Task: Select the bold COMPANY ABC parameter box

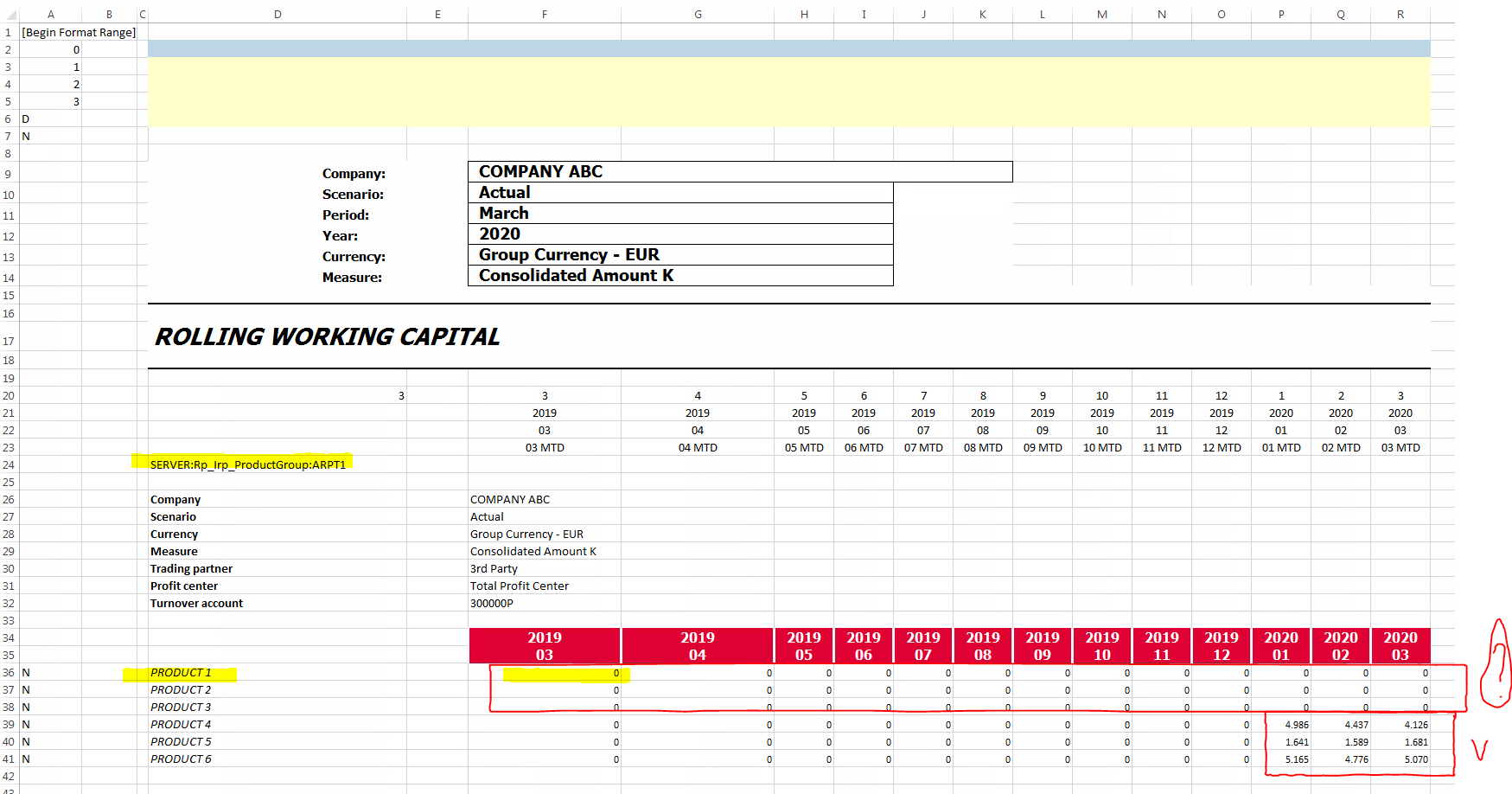Action: (740, 171)
